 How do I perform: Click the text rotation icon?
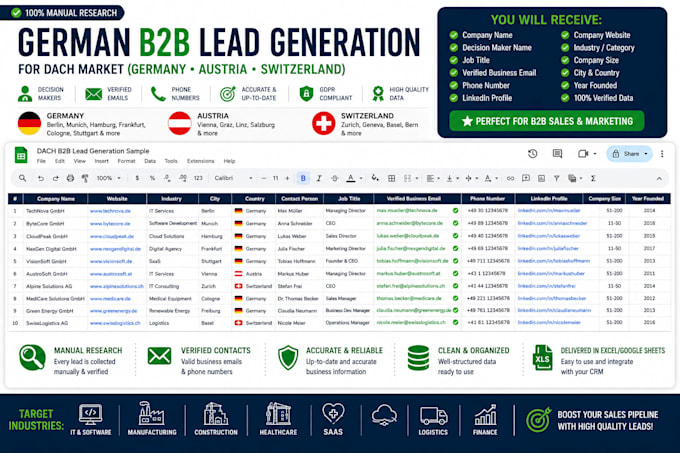point(488,178)
